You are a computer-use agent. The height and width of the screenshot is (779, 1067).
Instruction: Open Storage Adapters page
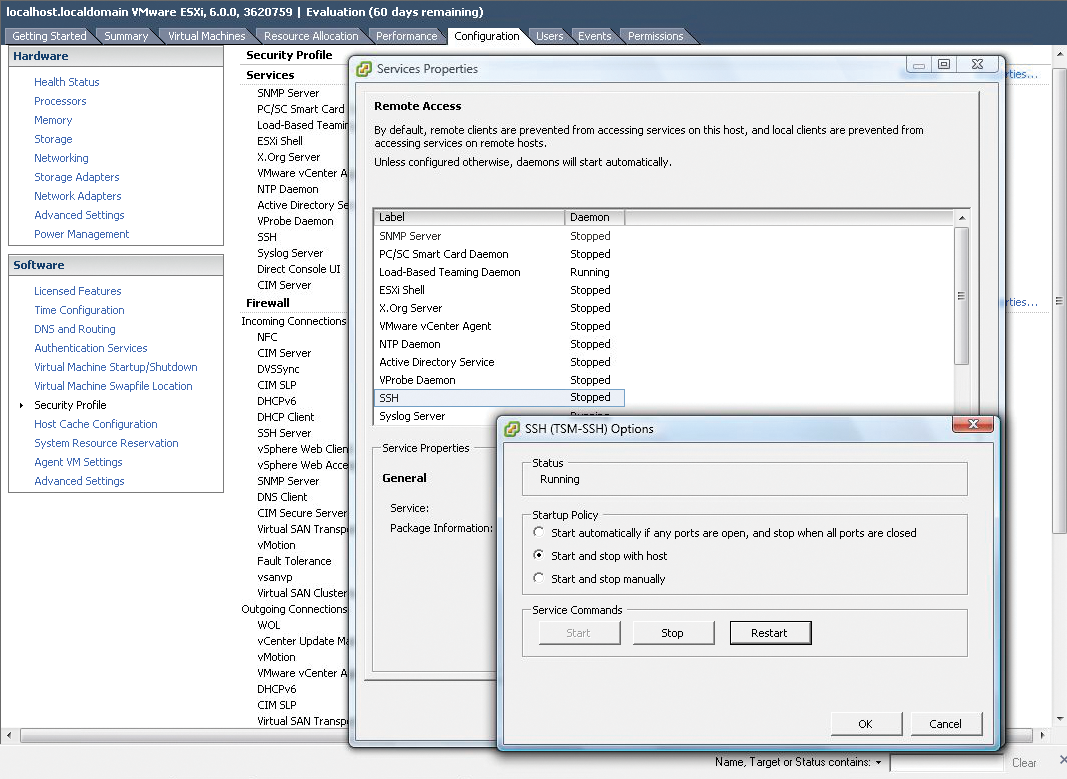pos(77,177)
